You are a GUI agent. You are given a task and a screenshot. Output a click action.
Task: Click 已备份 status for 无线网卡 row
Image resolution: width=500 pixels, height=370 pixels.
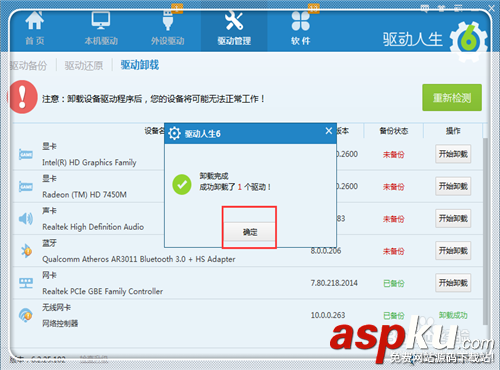click(x=394, y=315)
